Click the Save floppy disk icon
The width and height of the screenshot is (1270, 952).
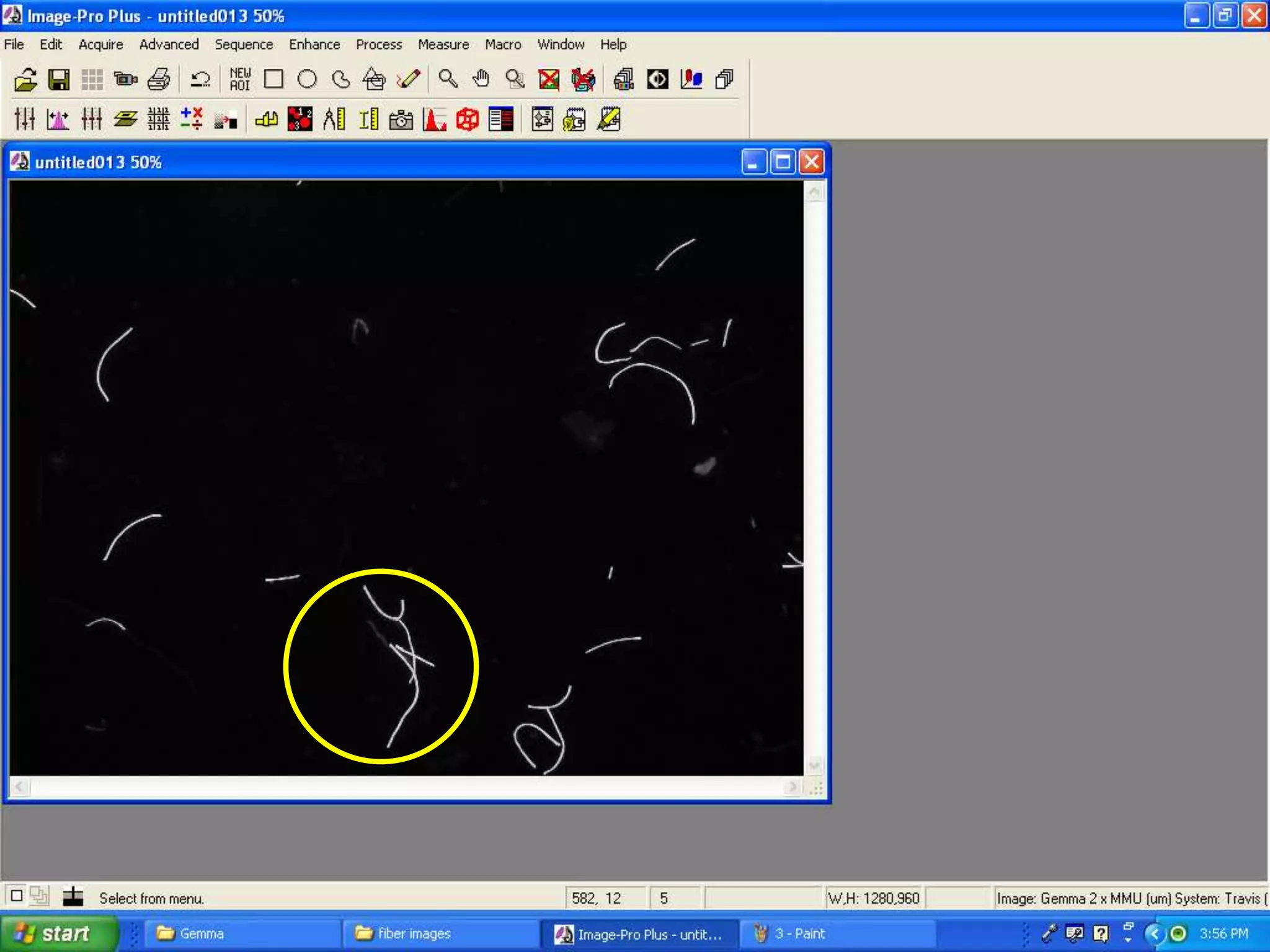click(x=59, y=79)
